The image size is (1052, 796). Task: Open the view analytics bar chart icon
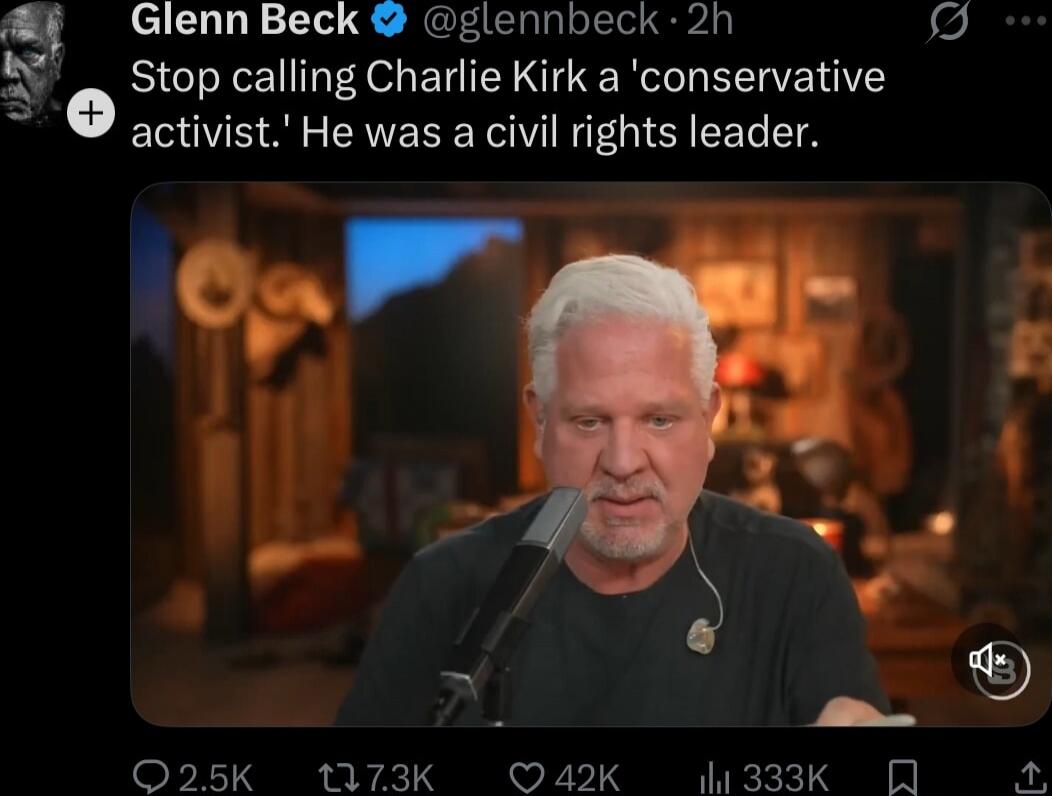pos(717,777)
